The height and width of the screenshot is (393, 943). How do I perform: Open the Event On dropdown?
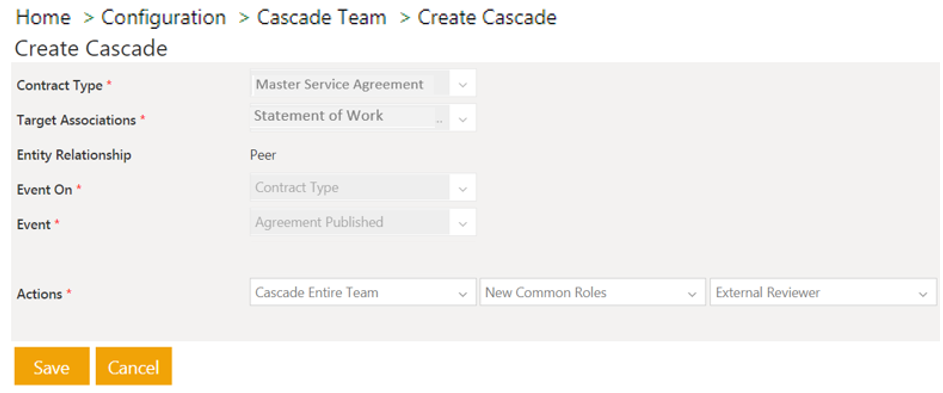click(x=363, y=187)
